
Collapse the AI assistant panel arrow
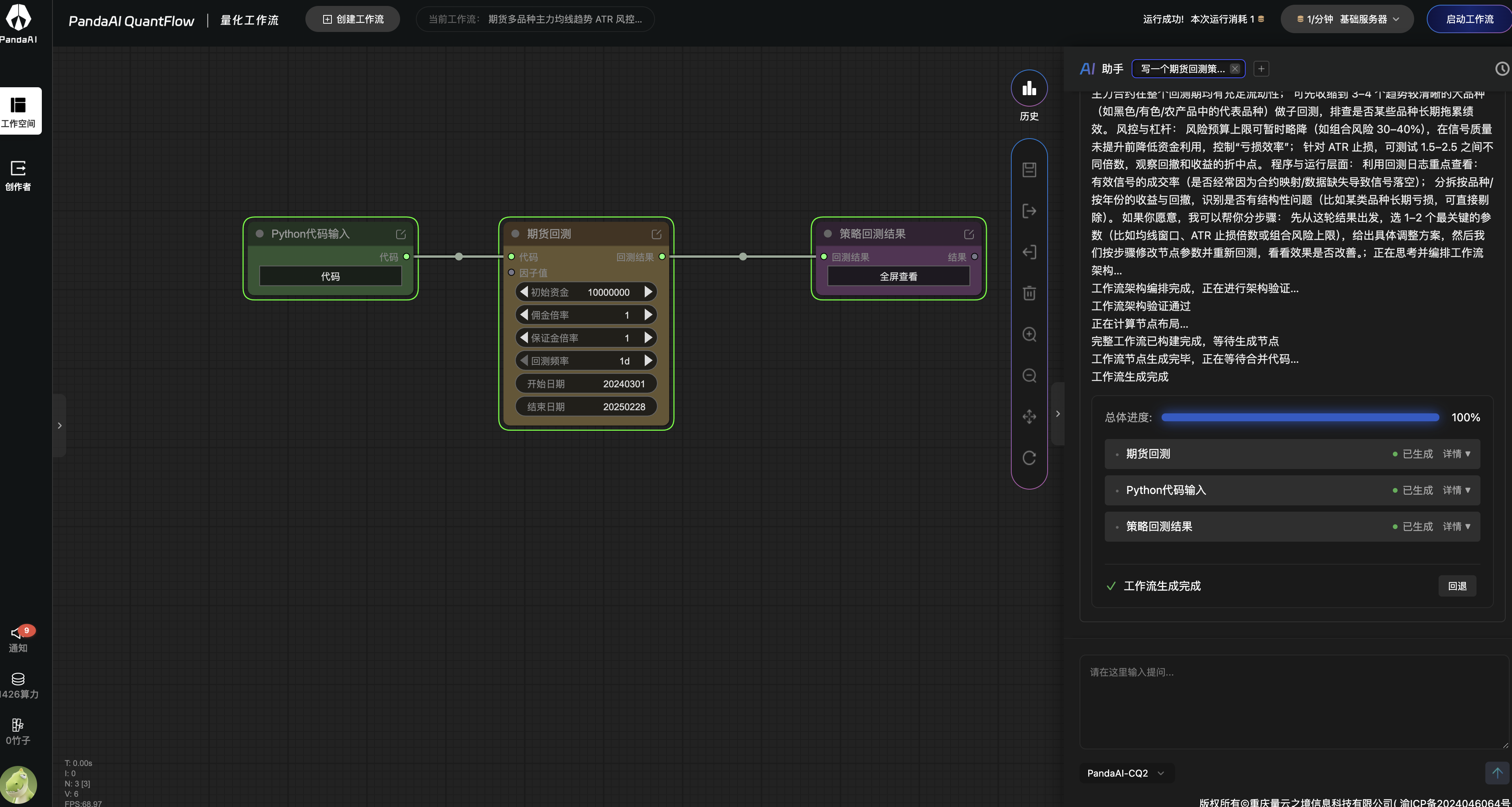click(x=1058, y=413)
